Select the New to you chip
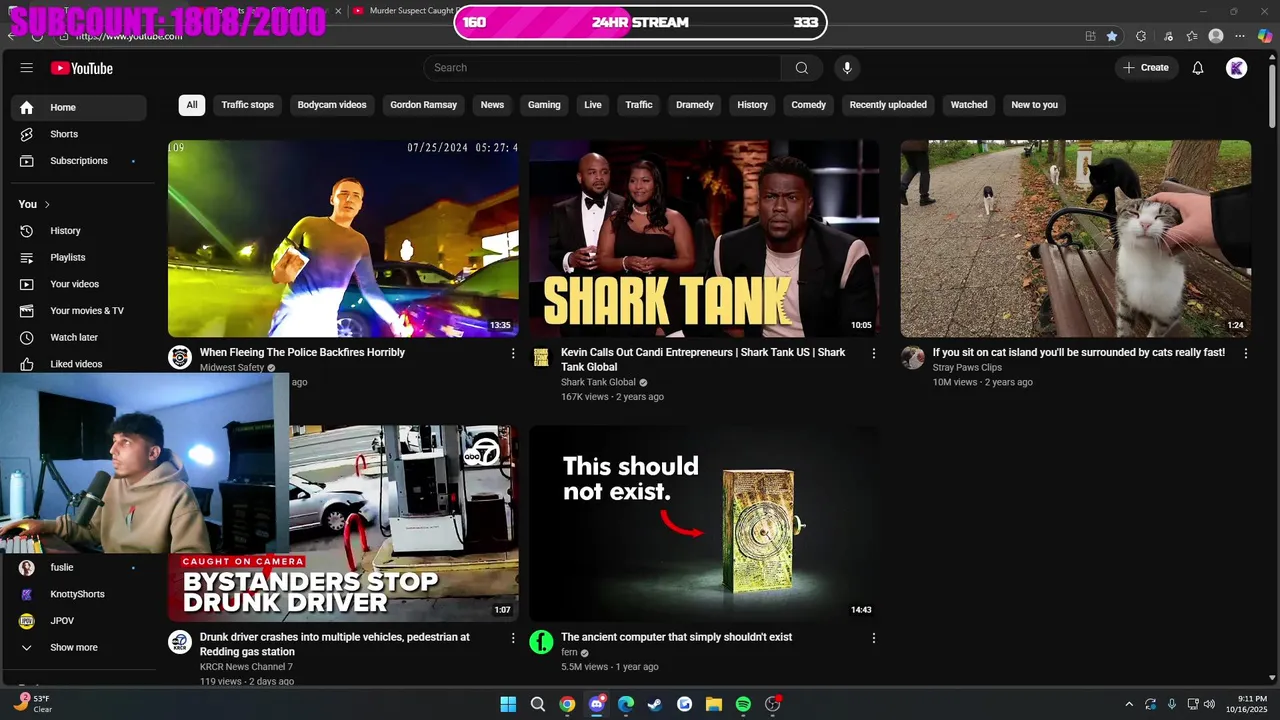 [x=1035, y=105]
